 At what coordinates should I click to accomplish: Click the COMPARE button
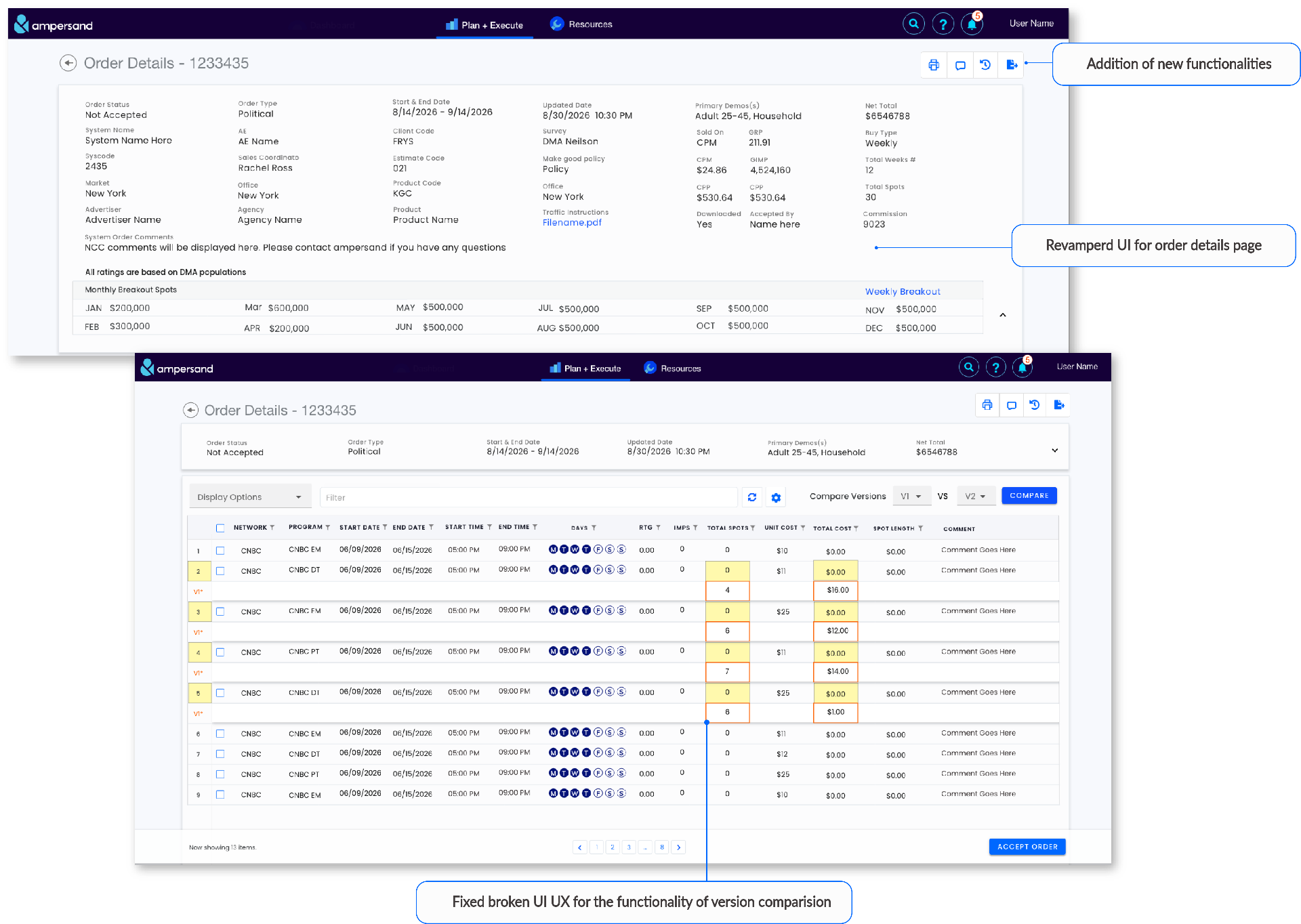point(1029,495)
